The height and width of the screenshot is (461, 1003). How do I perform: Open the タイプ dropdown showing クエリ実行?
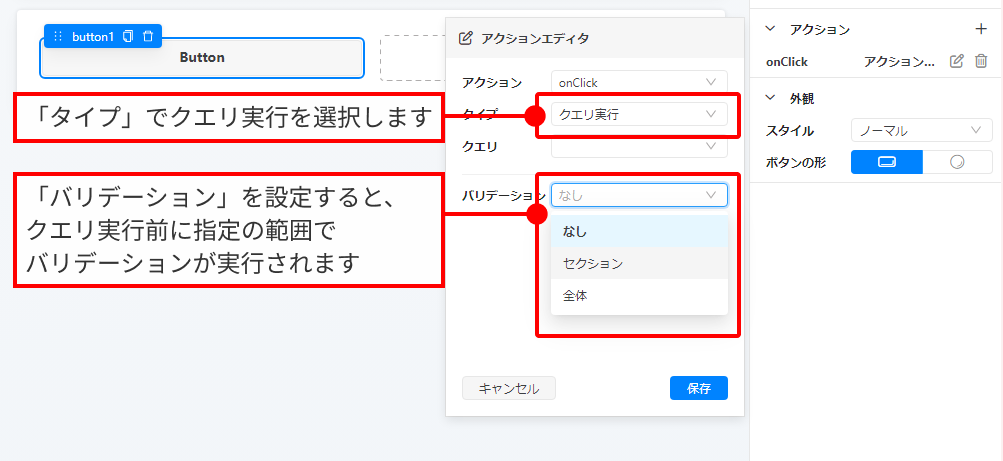[x=638, y=114]
